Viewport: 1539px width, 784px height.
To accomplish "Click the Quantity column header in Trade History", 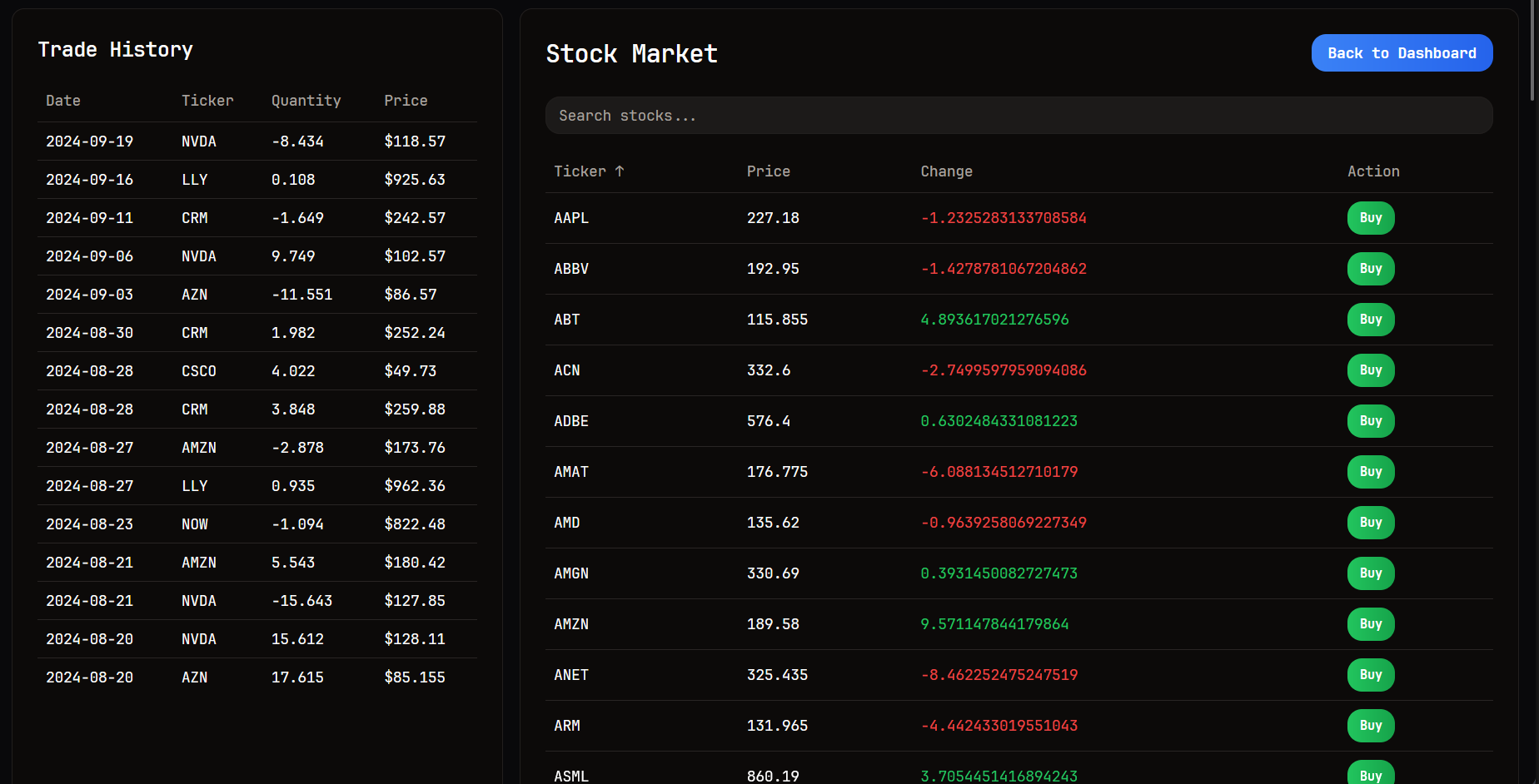I will (x=306, y=101).
